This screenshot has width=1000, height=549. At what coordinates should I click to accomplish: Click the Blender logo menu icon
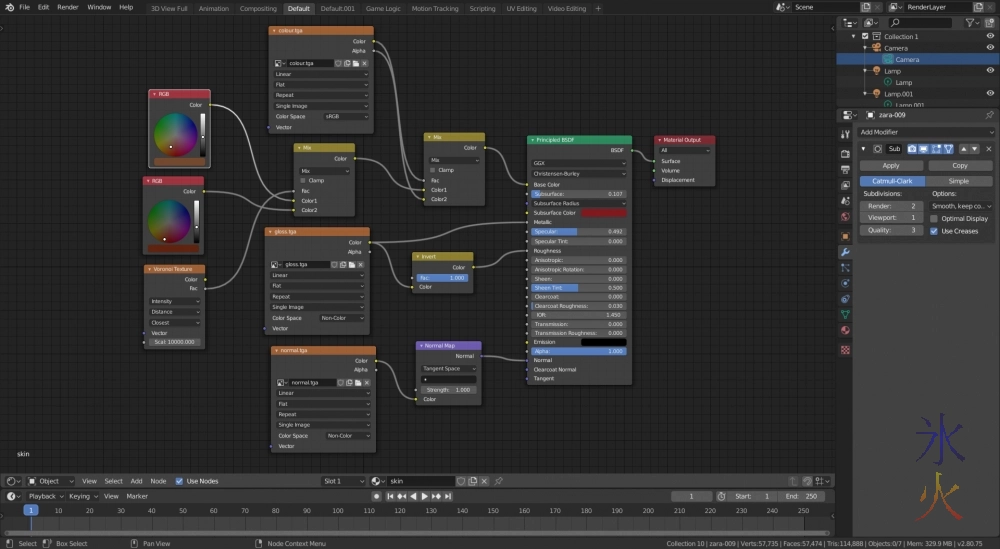(8, 7)
